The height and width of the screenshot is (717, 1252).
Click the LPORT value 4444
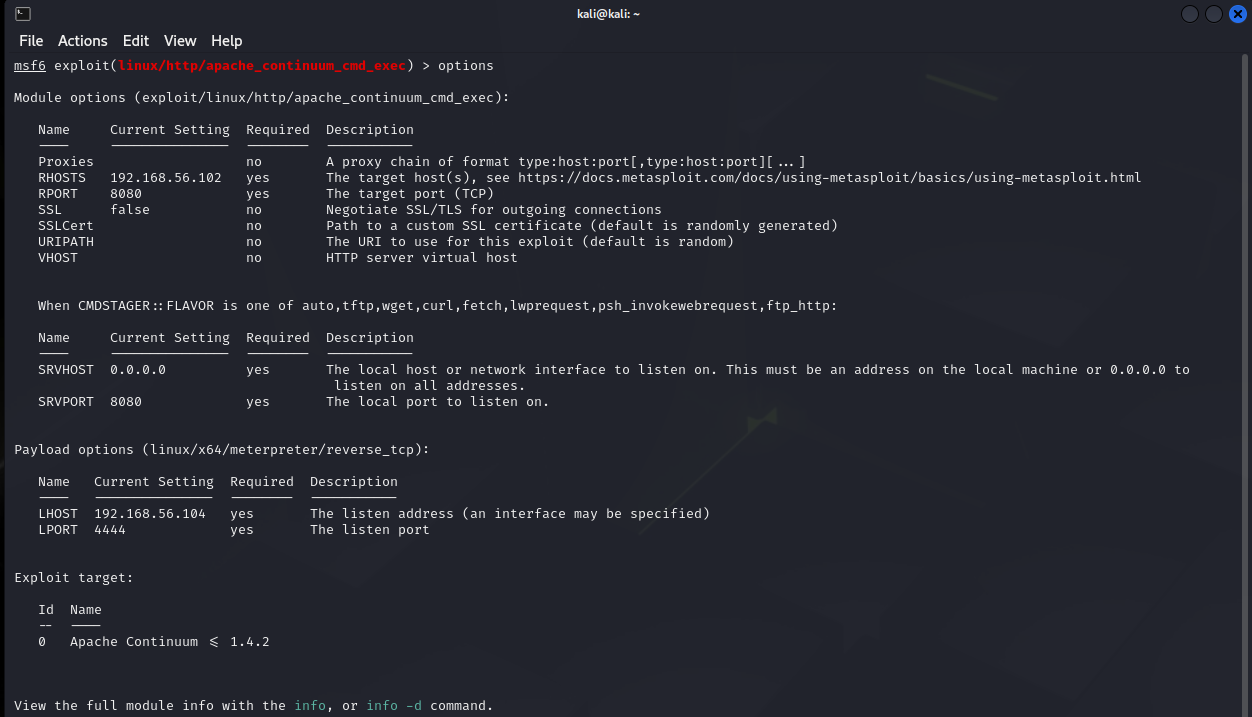point(110,530)
